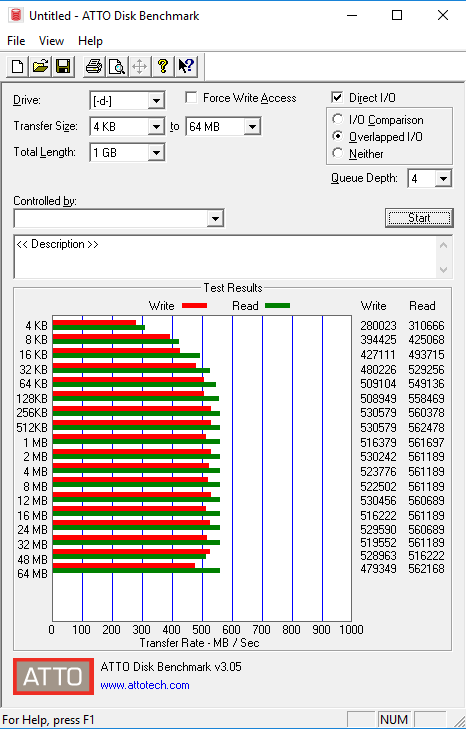Image resolution: width=466 pixels, height=729 pixels.
Task: Click inside the Description text box
Action: tap(226, 257)
